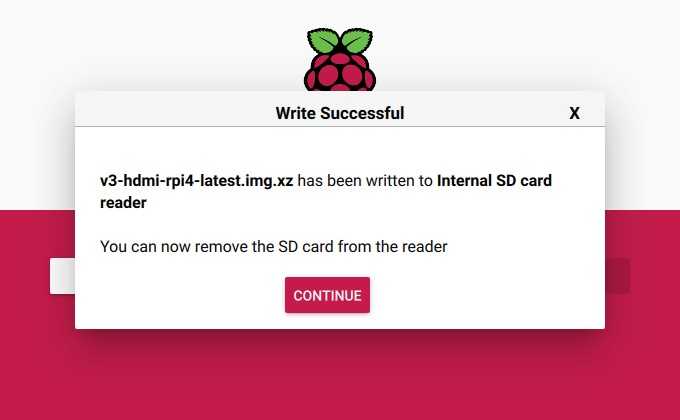Viewport: 680px width, 420px height.
Task: Click white button peeking out left of dialog
Action: (x=62, y=276)
